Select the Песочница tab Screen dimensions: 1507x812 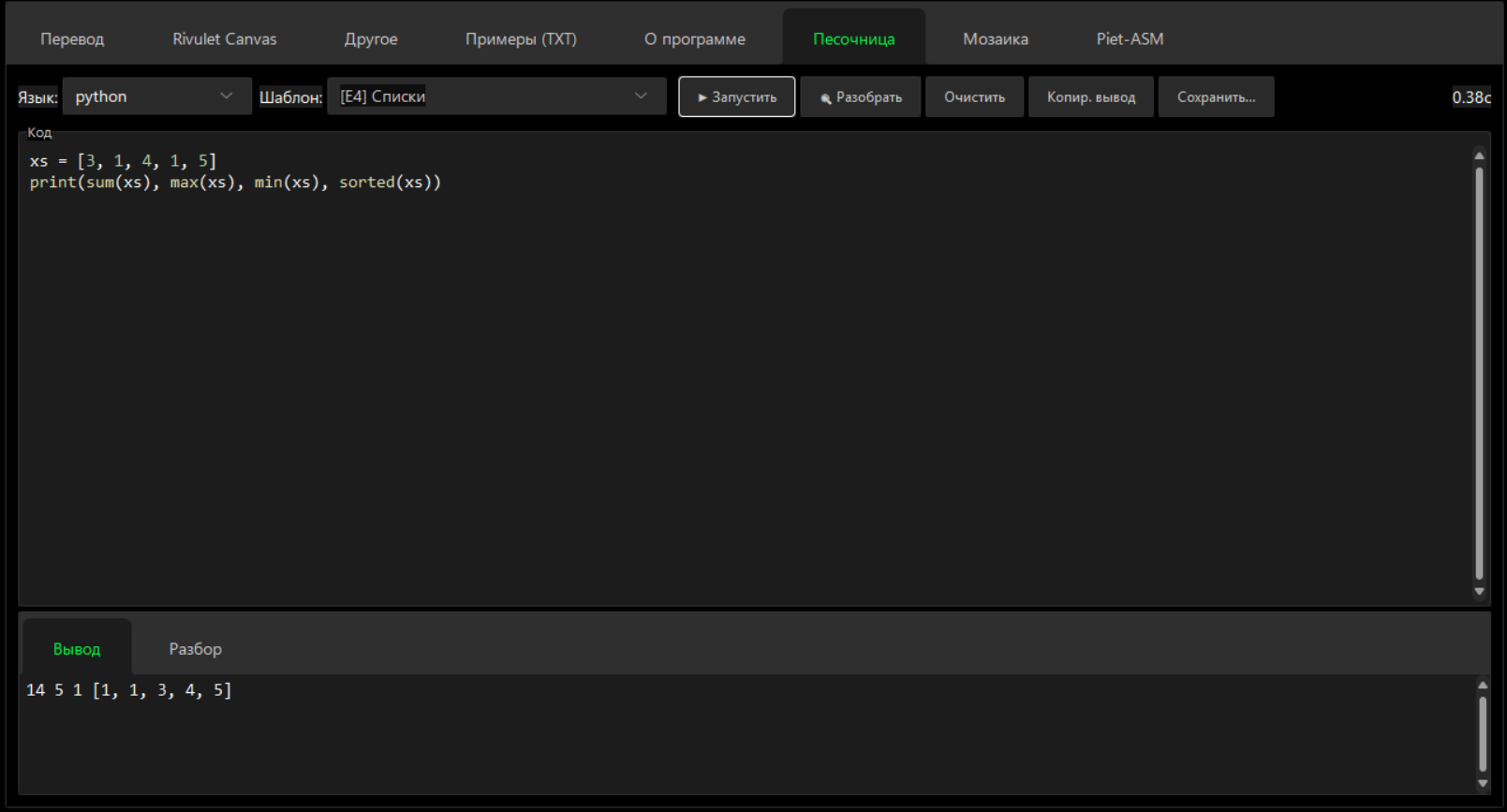click(854, 38)
